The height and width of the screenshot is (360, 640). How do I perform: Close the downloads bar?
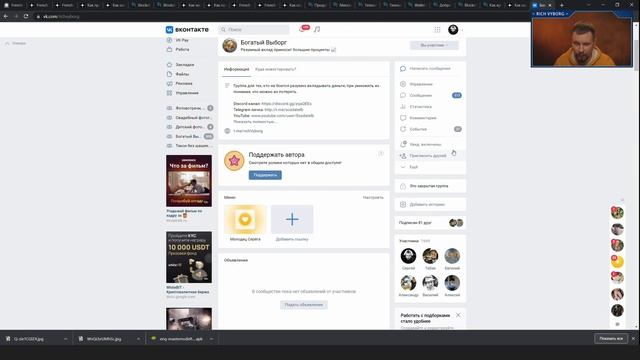[x=633, y=339]
